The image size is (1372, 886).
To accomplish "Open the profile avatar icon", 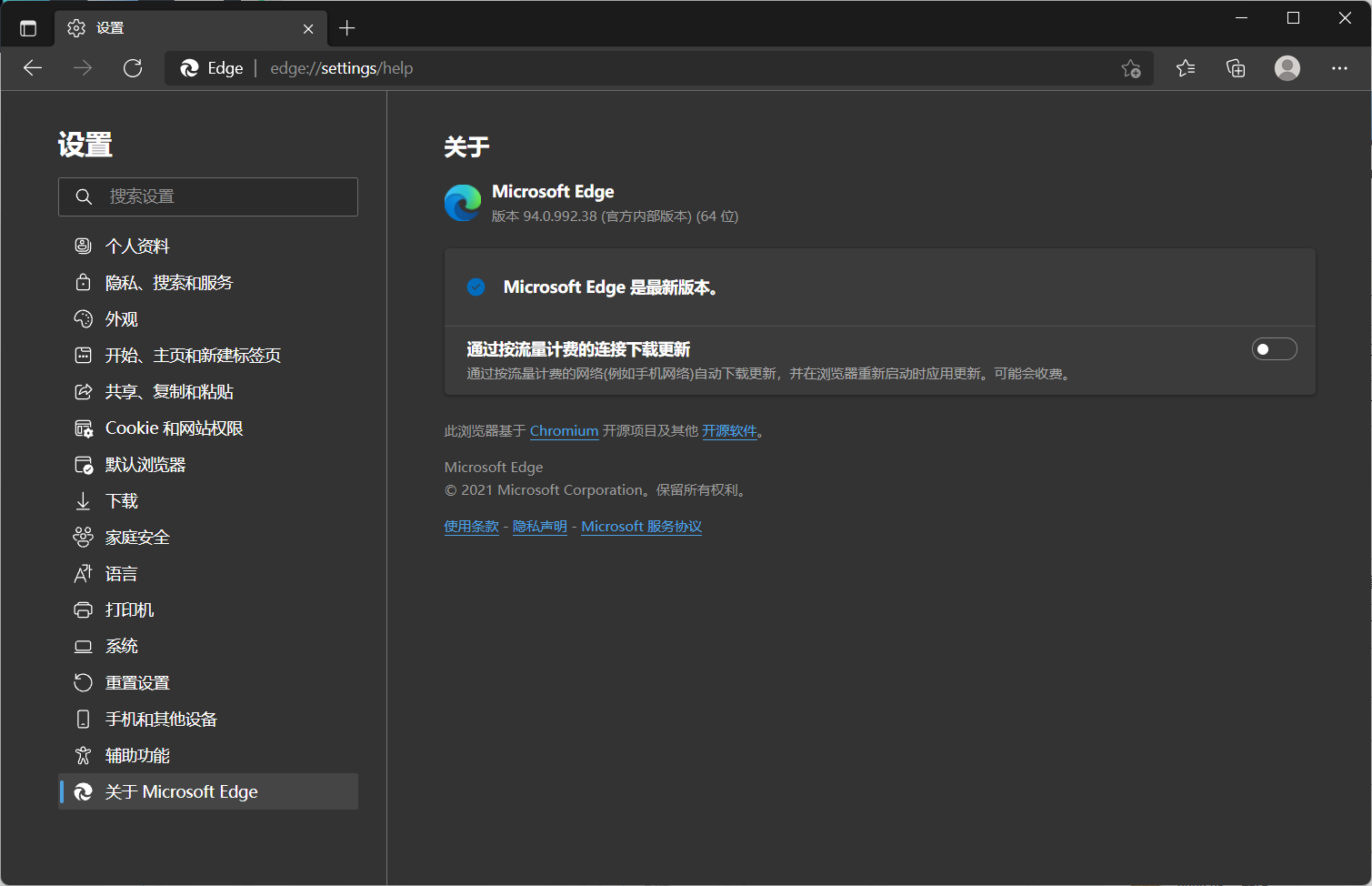I will (x=1287, y=68).
